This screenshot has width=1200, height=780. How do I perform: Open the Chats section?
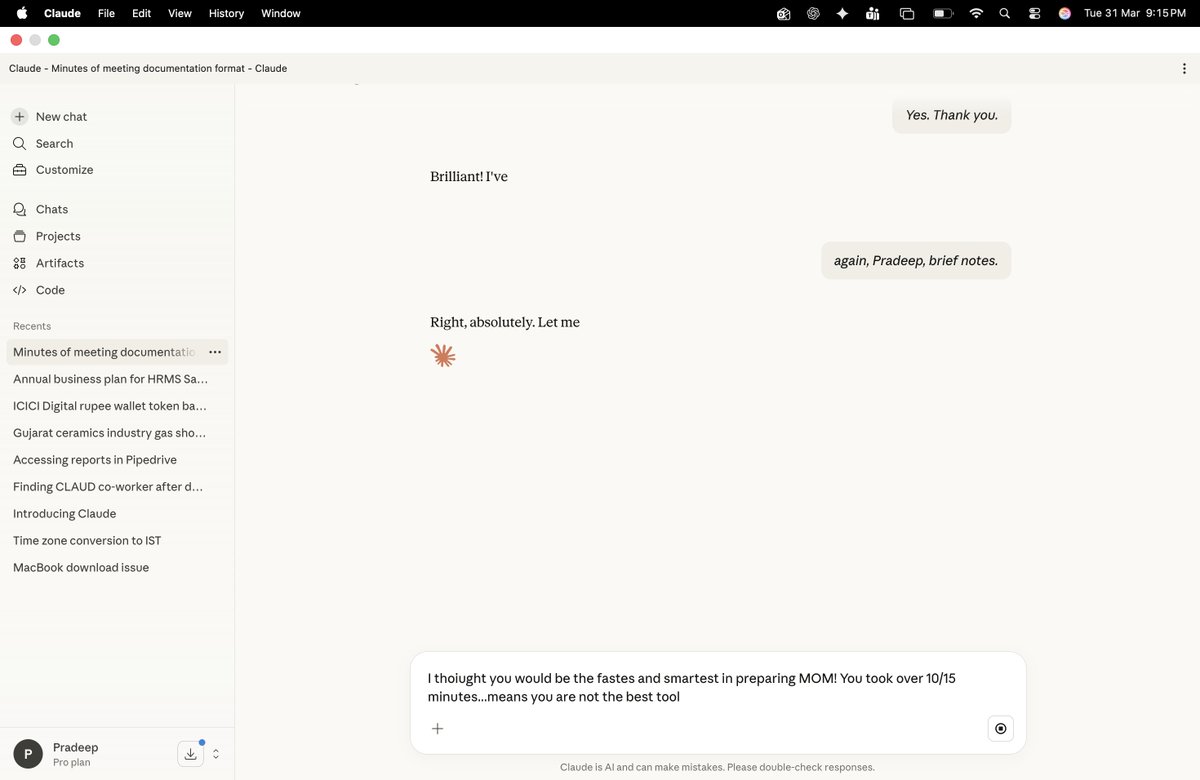pyautogui.click(x=40, y=210)
